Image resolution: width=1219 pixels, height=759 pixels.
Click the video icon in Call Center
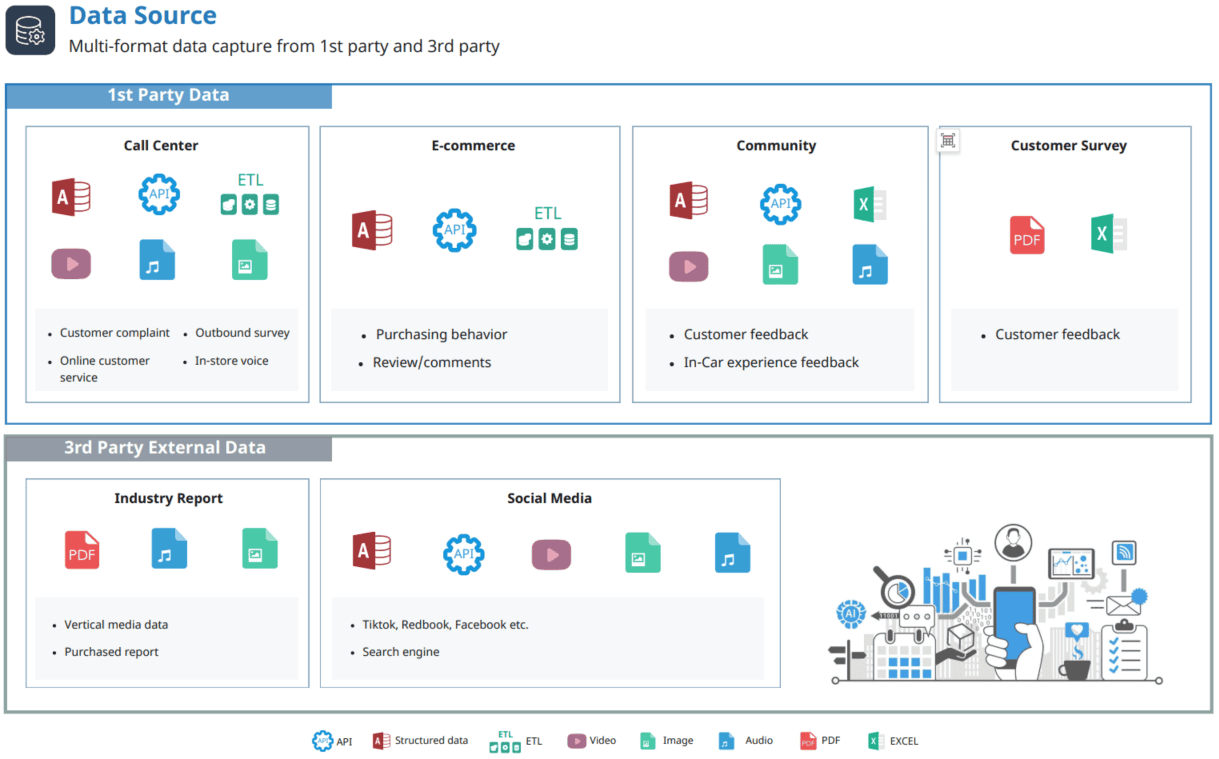pyautogui.click(x=71, y=264)
